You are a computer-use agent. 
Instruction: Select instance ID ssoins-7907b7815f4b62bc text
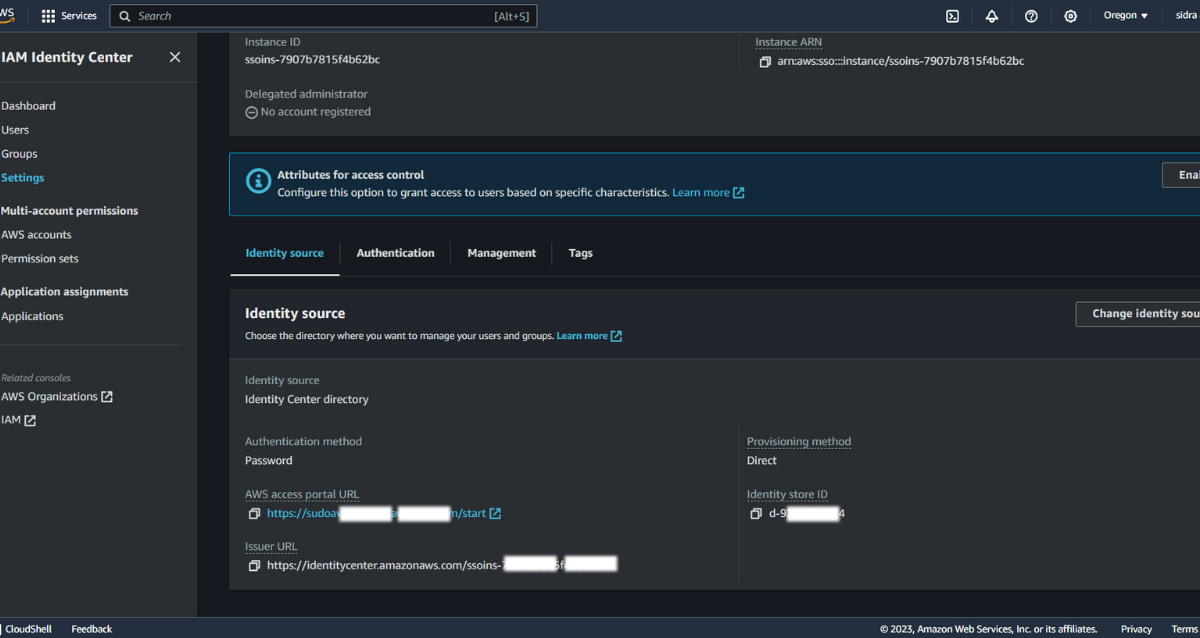click(x=312, y=60)
